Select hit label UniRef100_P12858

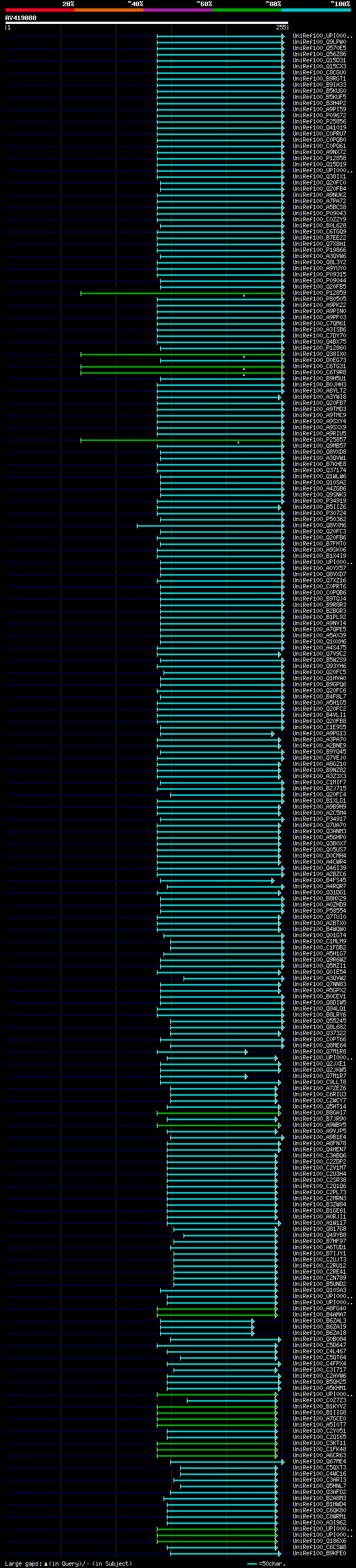click(319, 157)
